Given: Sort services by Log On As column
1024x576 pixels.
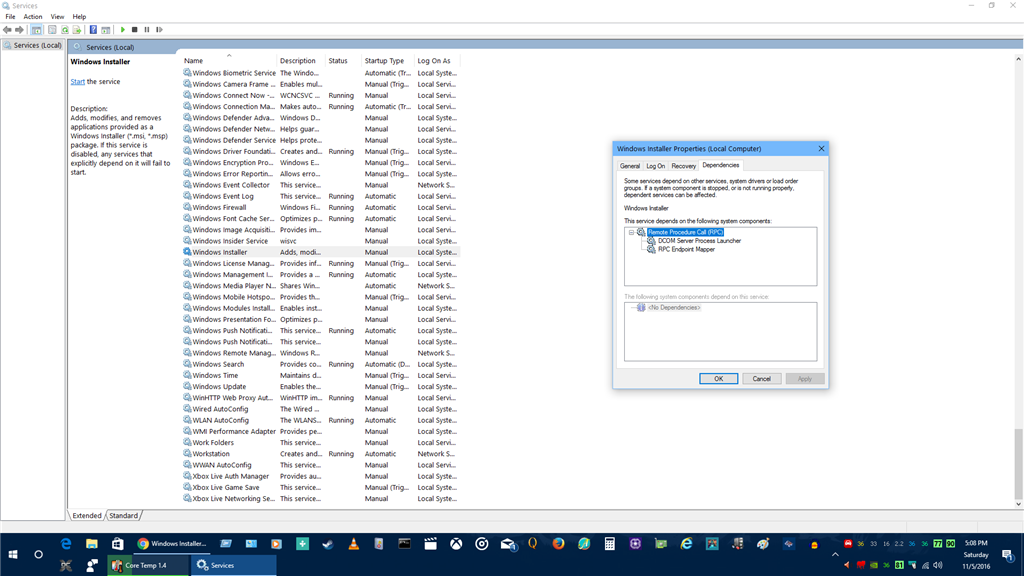Looking at the screenshot, I should 437,61.
